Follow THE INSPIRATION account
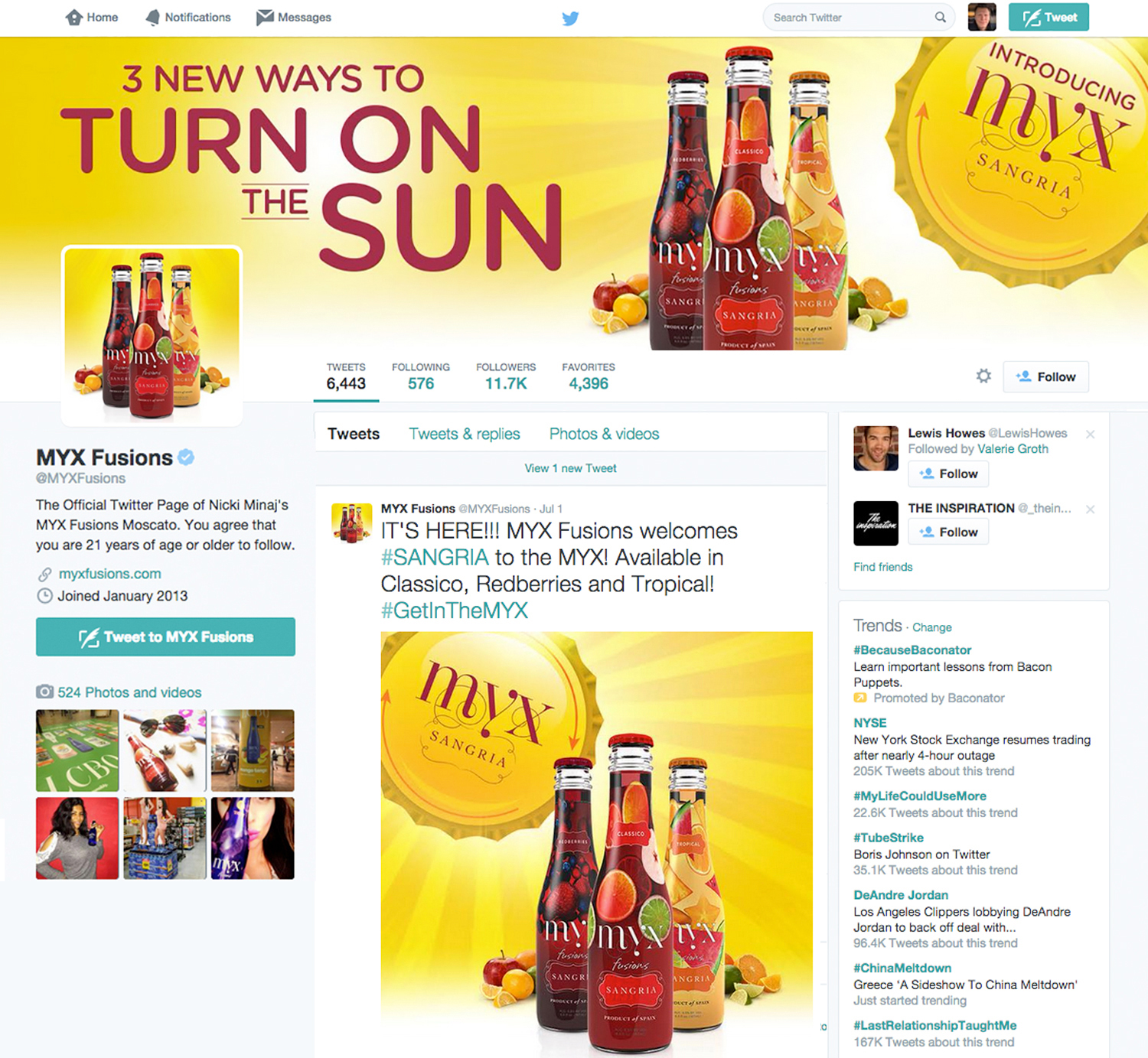The image size is (1148, 1058). pos(948,532)
